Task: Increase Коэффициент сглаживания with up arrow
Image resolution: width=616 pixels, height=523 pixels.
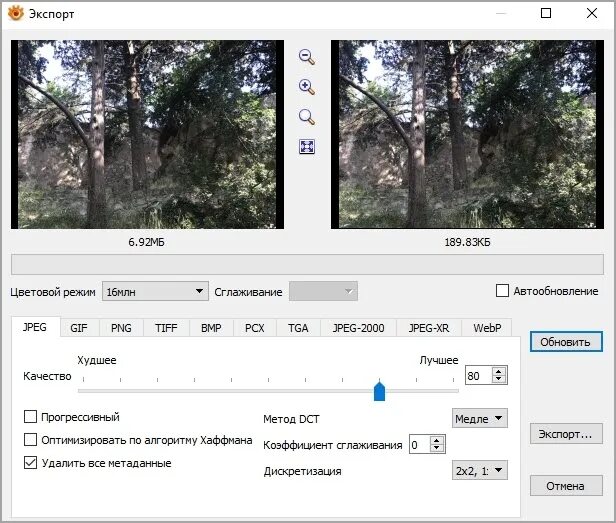Action: click(437, 440)
